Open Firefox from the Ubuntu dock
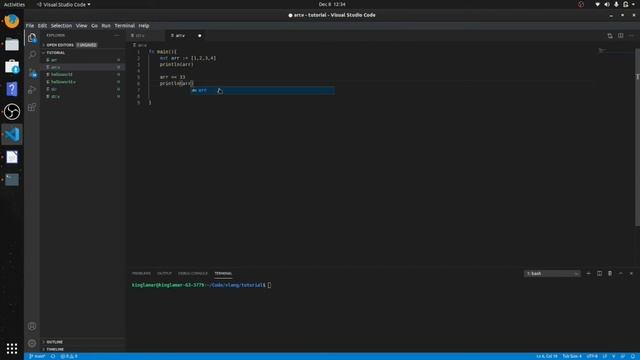The image size is (640, 360). [x=12, y=21]
